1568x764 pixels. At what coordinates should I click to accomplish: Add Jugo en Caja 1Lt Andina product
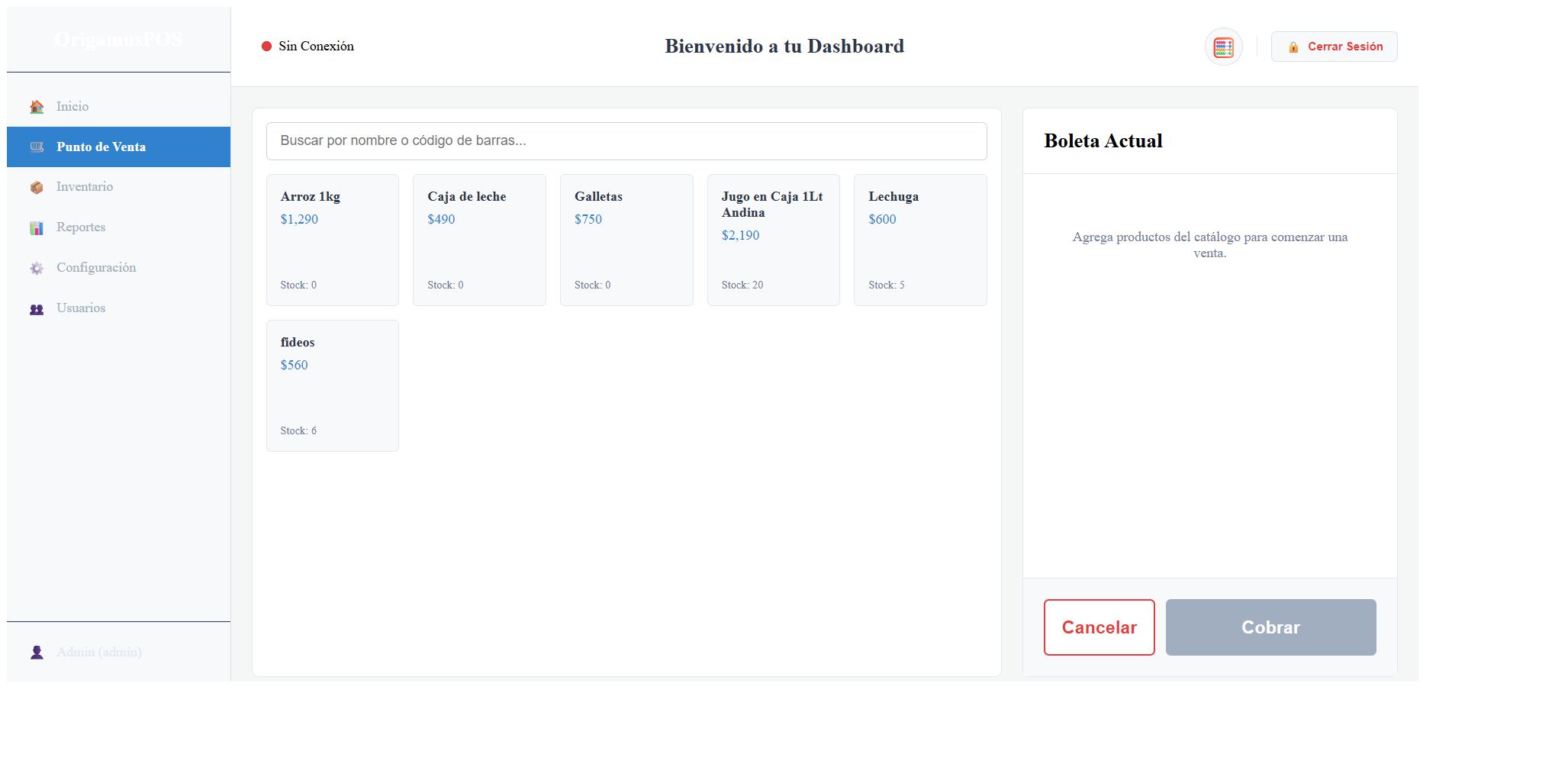(x=773, y=240)
